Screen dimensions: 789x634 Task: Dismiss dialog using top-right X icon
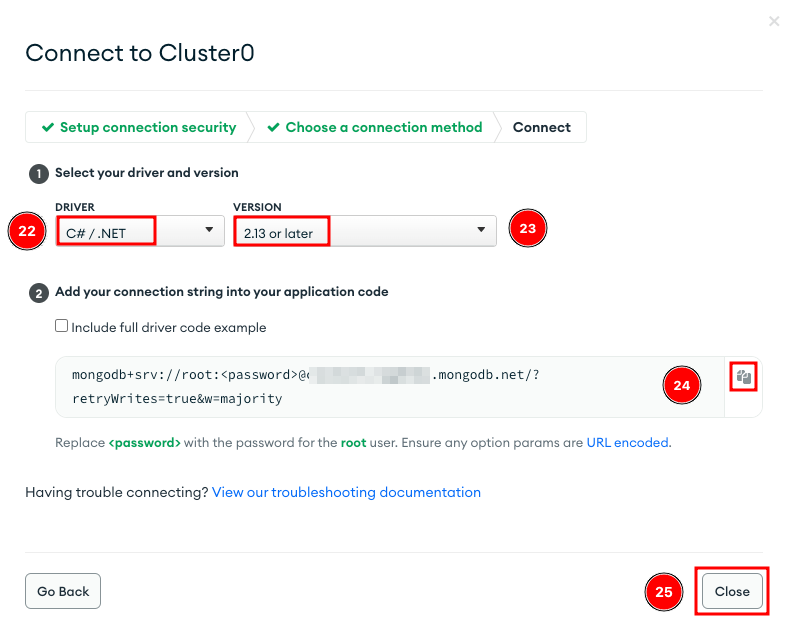pyautogui.click(x=774, y=21)
